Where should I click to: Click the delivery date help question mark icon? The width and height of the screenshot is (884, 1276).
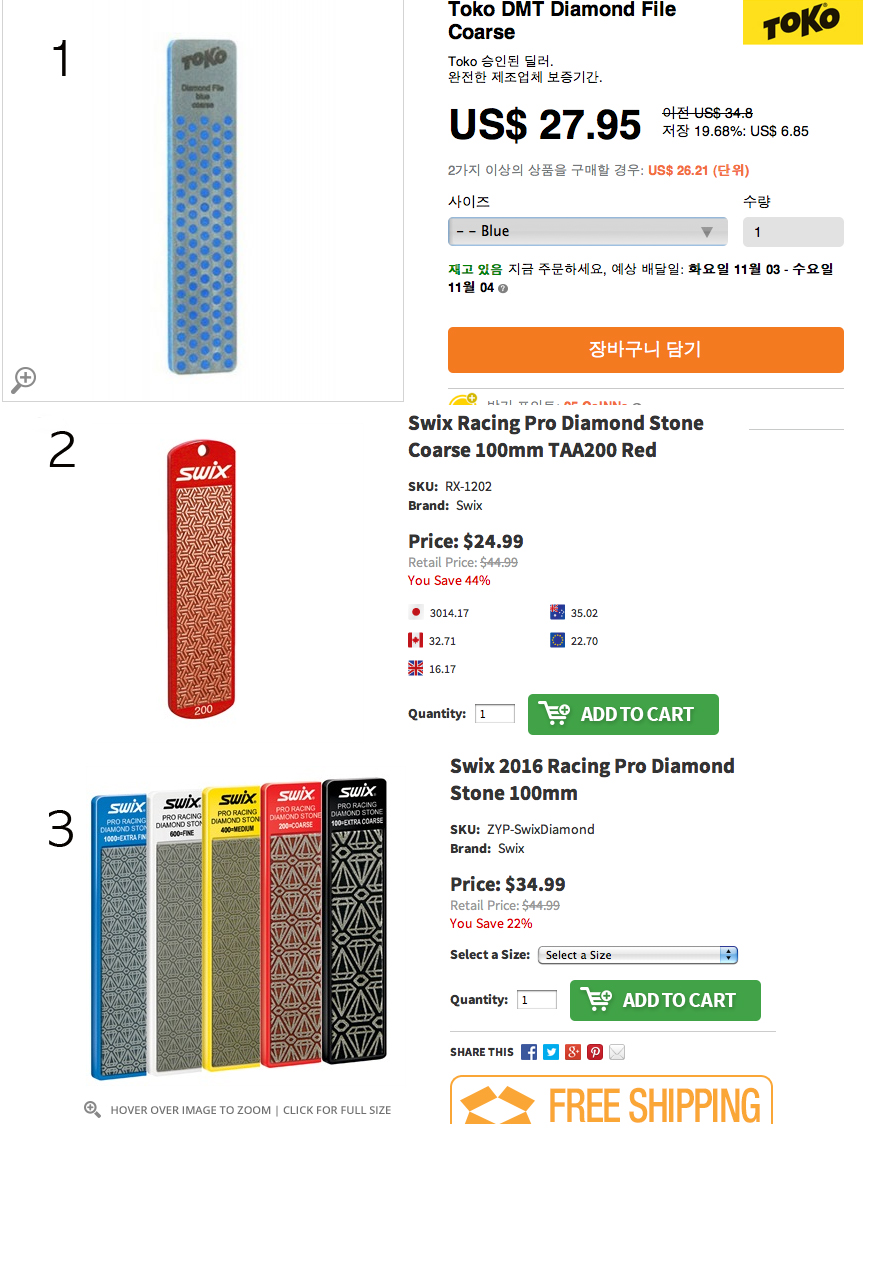point(503,288)
